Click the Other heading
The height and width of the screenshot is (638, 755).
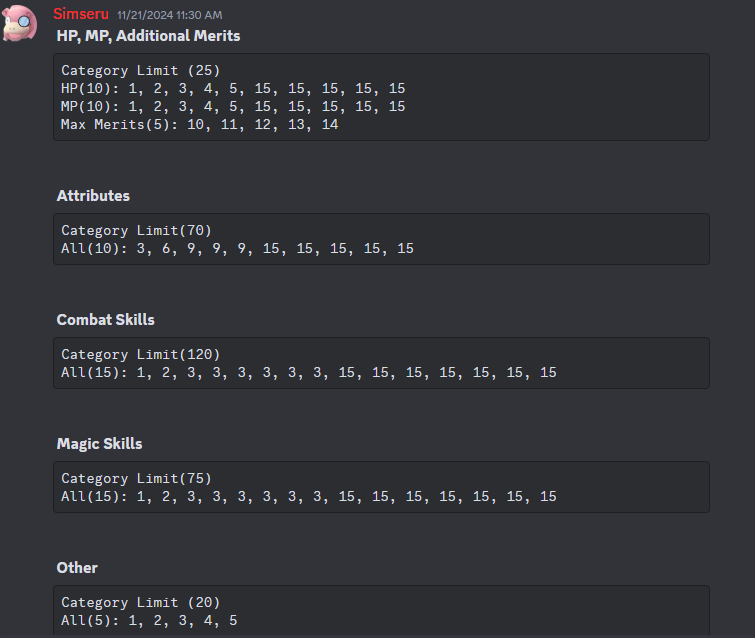tap(77, 568)
